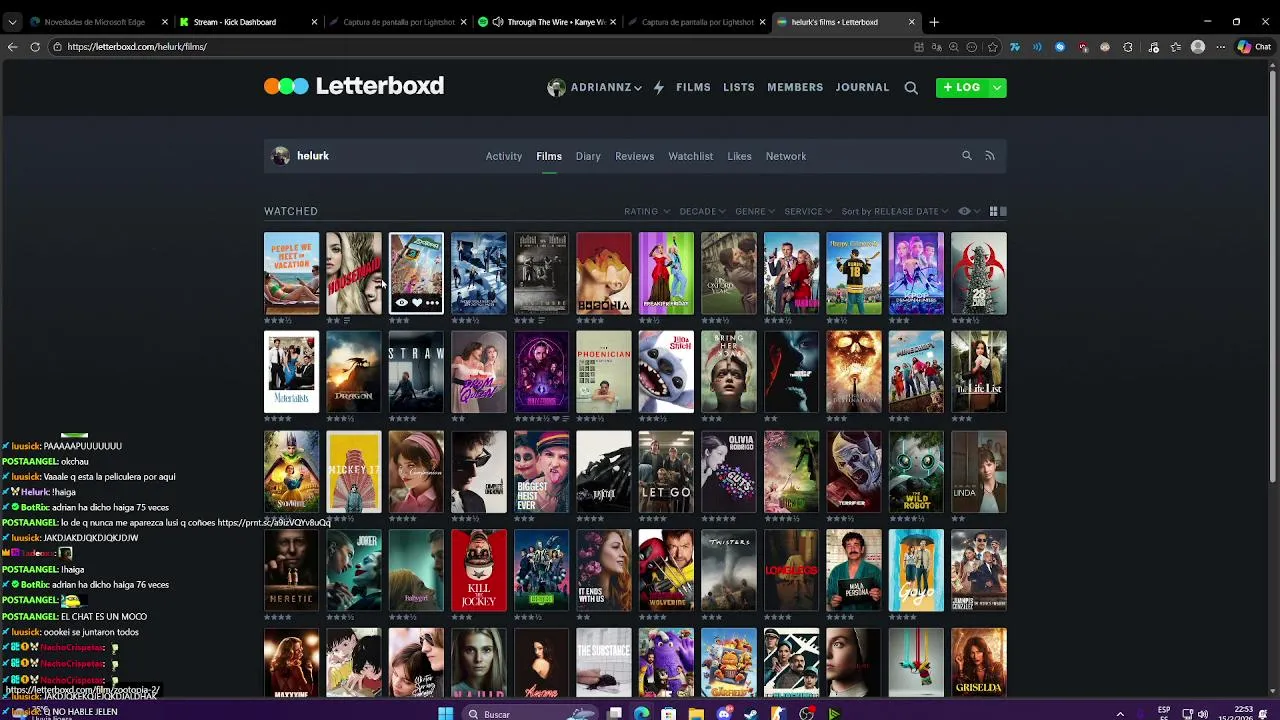Open The Wild Robot film poster
The width and height of the screenshot is (1280, 720).
(916, 470)
